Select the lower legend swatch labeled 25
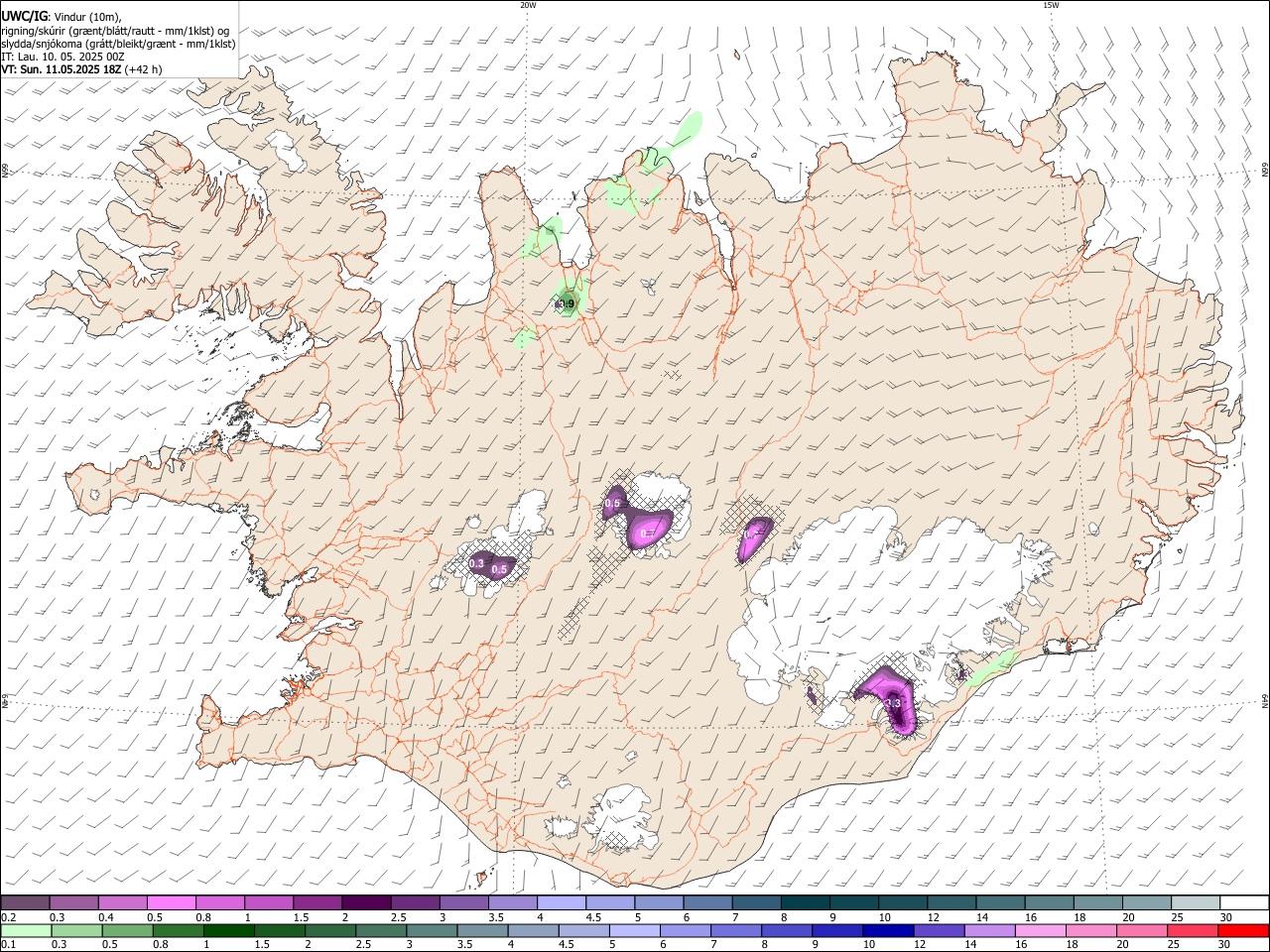The image size is (1270, 952). [x=1192, y=930]
